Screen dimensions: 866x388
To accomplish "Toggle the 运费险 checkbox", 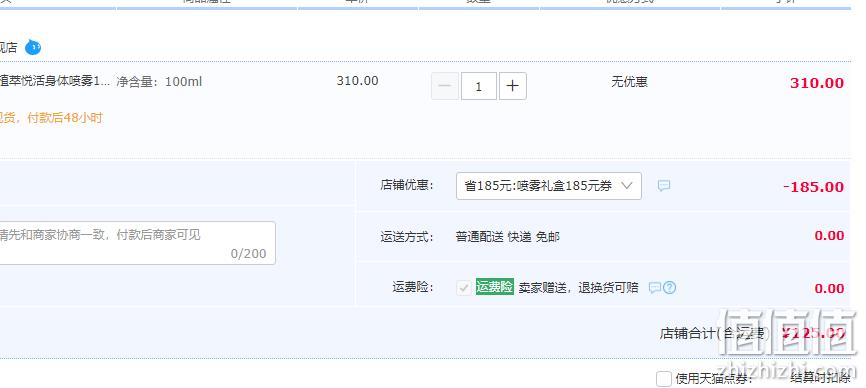I will [x=464, y=288].
